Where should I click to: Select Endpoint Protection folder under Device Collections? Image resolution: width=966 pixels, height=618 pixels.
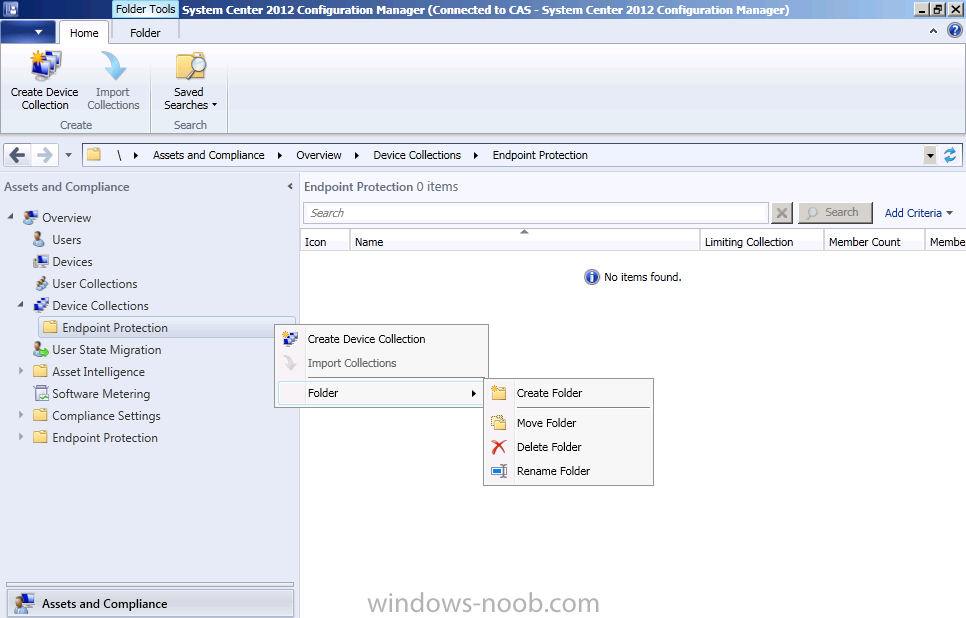click(166, 328)
